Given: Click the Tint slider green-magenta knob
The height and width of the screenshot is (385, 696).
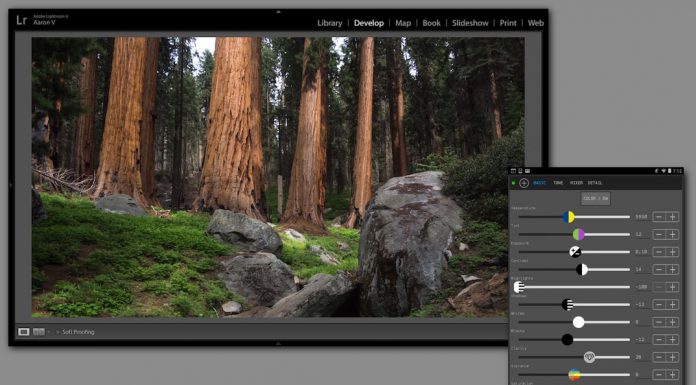Looking at the screenshot, I should [x=578, y=234].
